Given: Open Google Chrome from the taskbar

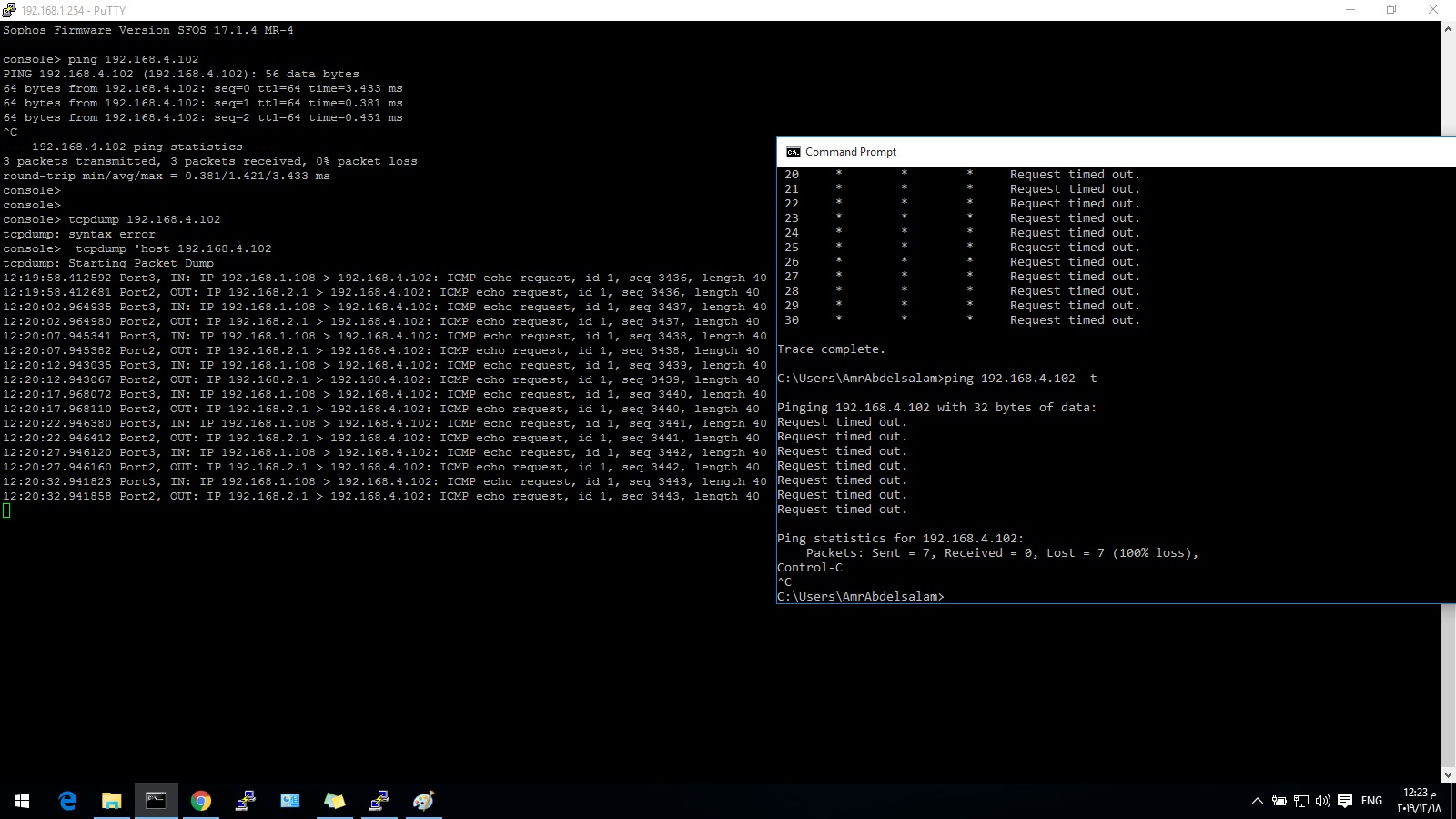Looking at the screenshot, I should pos(201,801).
